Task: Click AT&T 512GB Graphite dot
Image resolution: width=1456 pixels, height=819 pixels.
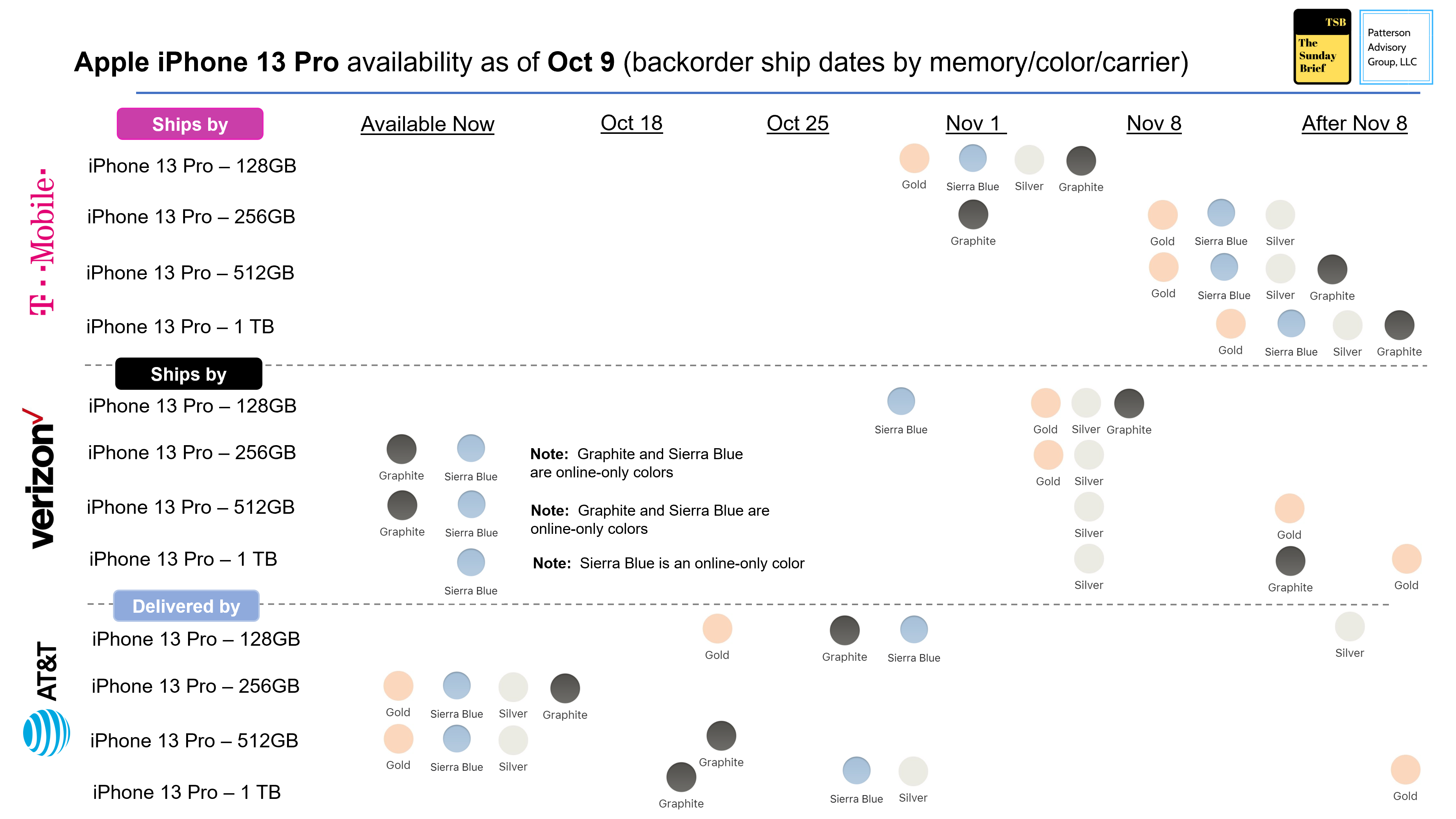Action: 721,736
